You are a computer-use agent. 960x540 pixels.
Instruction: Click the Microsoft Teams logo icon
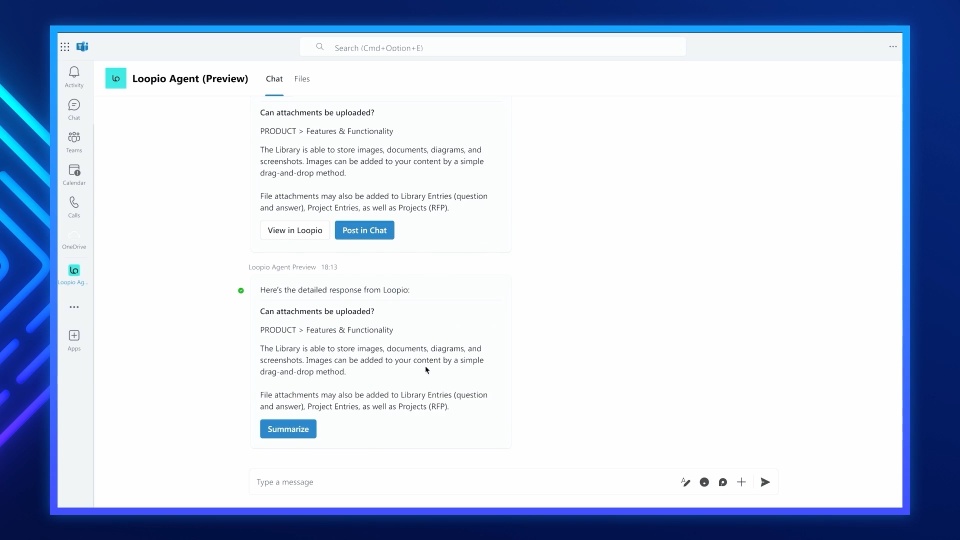[82, 47]
